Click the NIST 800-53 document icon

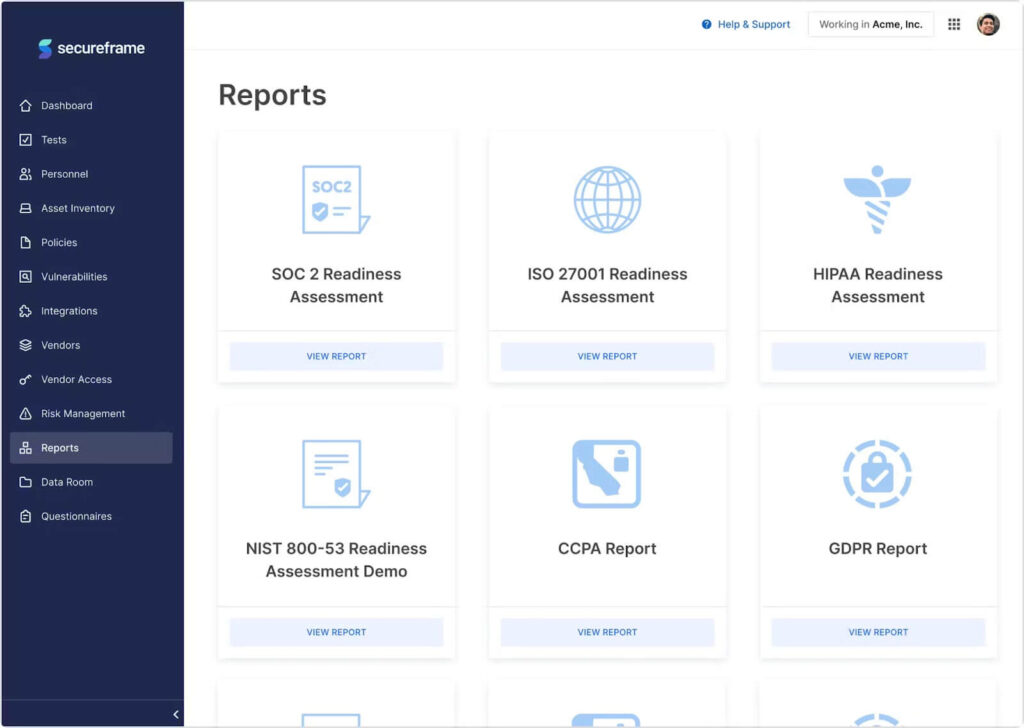click(x=336, y=474)
